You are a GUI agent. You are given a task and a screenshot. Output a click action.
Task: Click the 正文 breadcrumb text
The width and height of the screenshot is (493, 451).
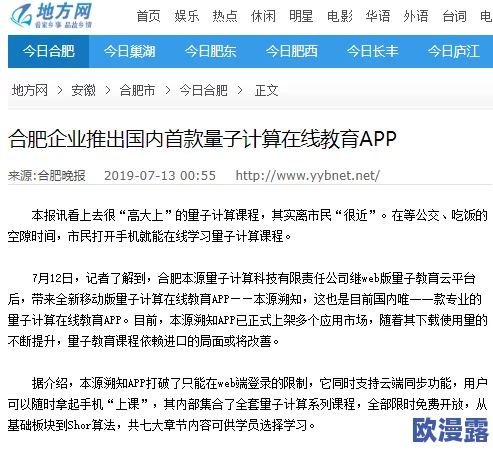[x=266, y=90]
